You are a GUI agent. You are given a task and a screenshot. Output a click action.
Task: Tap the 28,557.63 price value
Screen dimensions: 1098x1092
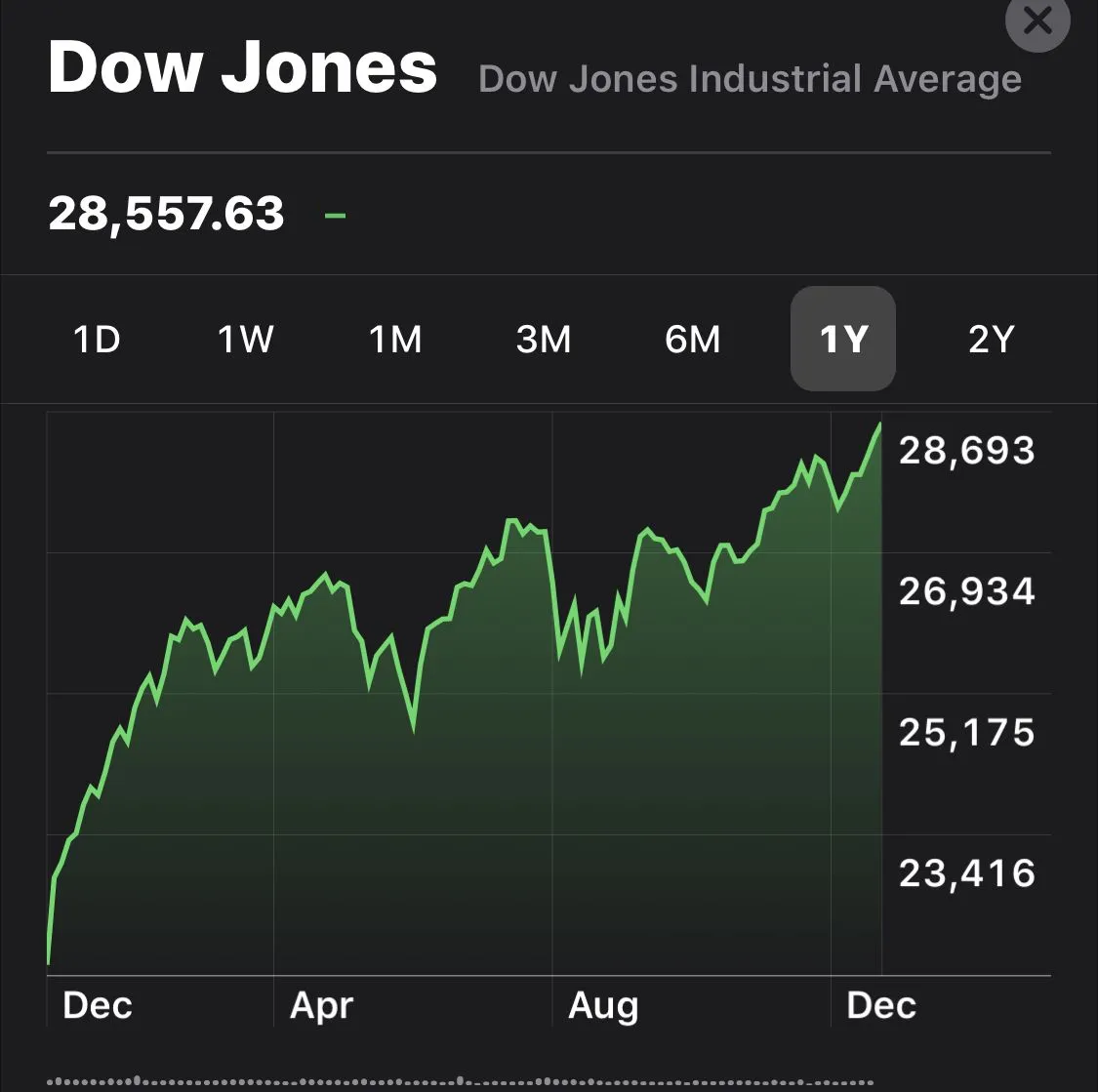point(166,214)
